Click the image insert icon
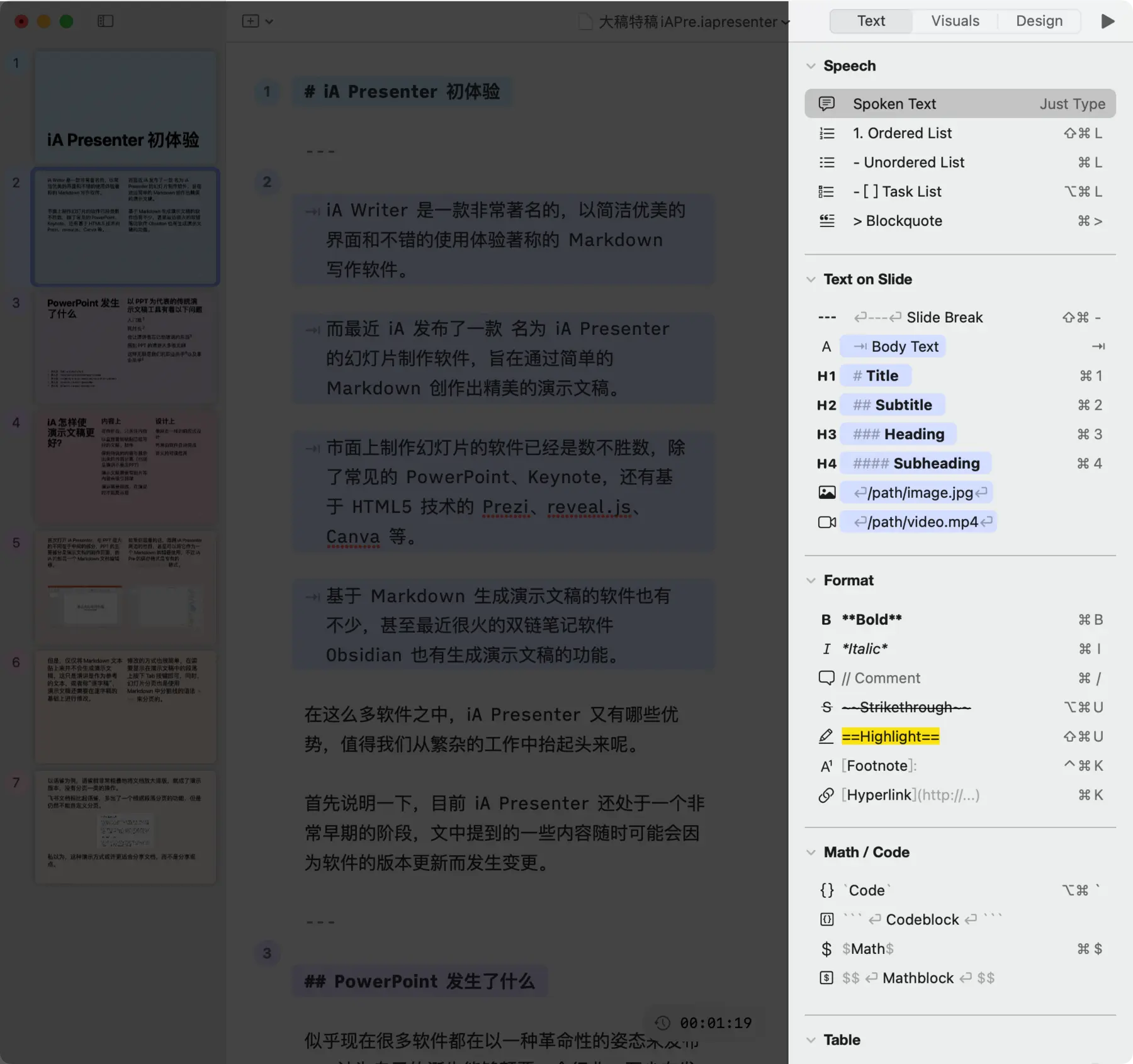The image size is (1133, 1064). pyautogui.click(x=826, y=493)
